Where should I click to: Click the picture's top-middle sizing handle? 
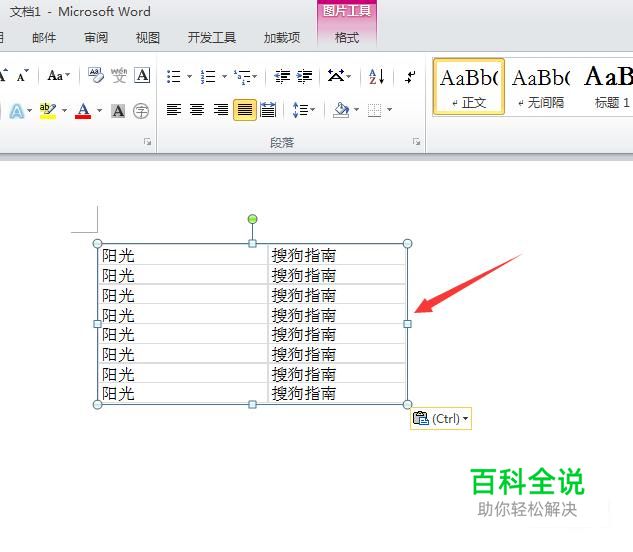click(252, 243)
